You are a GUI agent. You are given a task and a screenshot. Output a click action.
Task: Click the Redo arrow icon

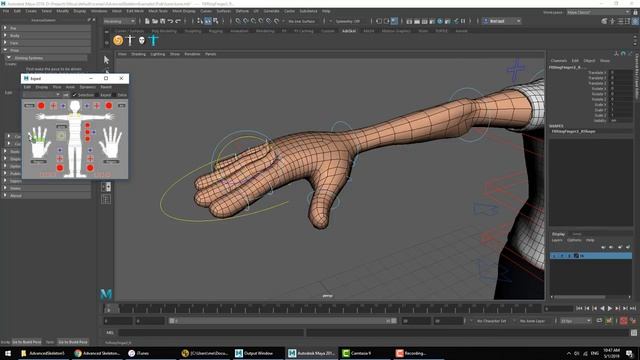tap(178, 21)
